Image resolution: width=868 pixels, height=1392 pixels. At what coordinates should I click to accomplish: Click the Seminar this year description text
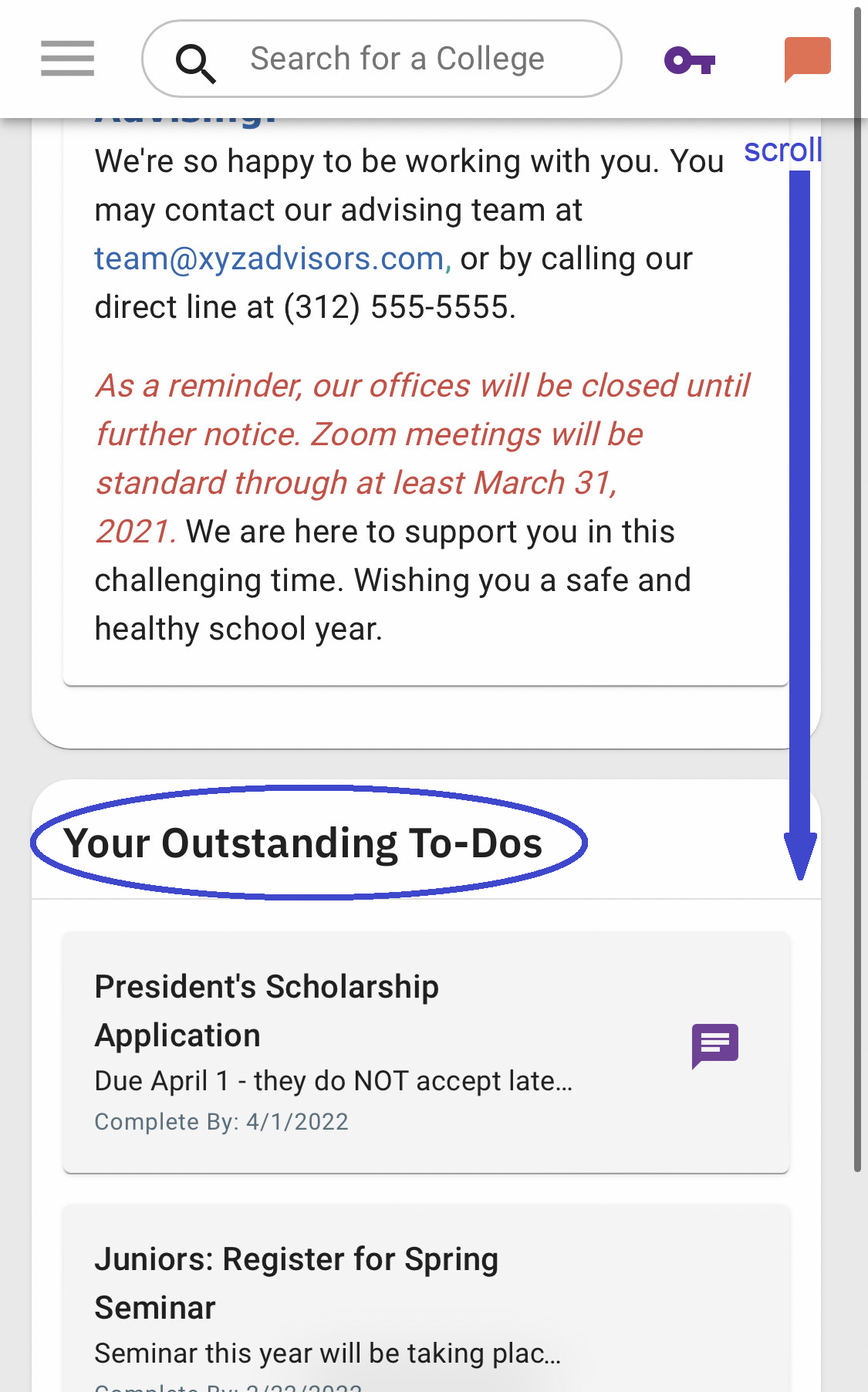327,1353
